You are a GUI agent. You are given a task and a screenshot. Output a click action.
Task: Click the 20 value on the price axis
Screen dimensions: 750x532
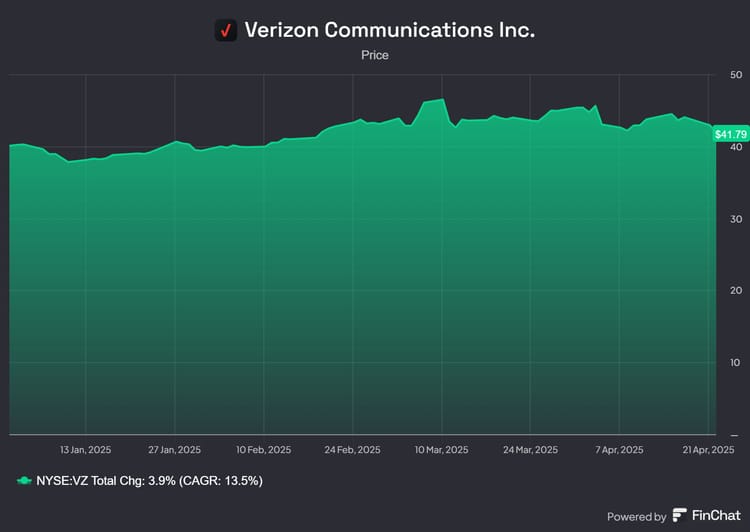pos(737,291)
